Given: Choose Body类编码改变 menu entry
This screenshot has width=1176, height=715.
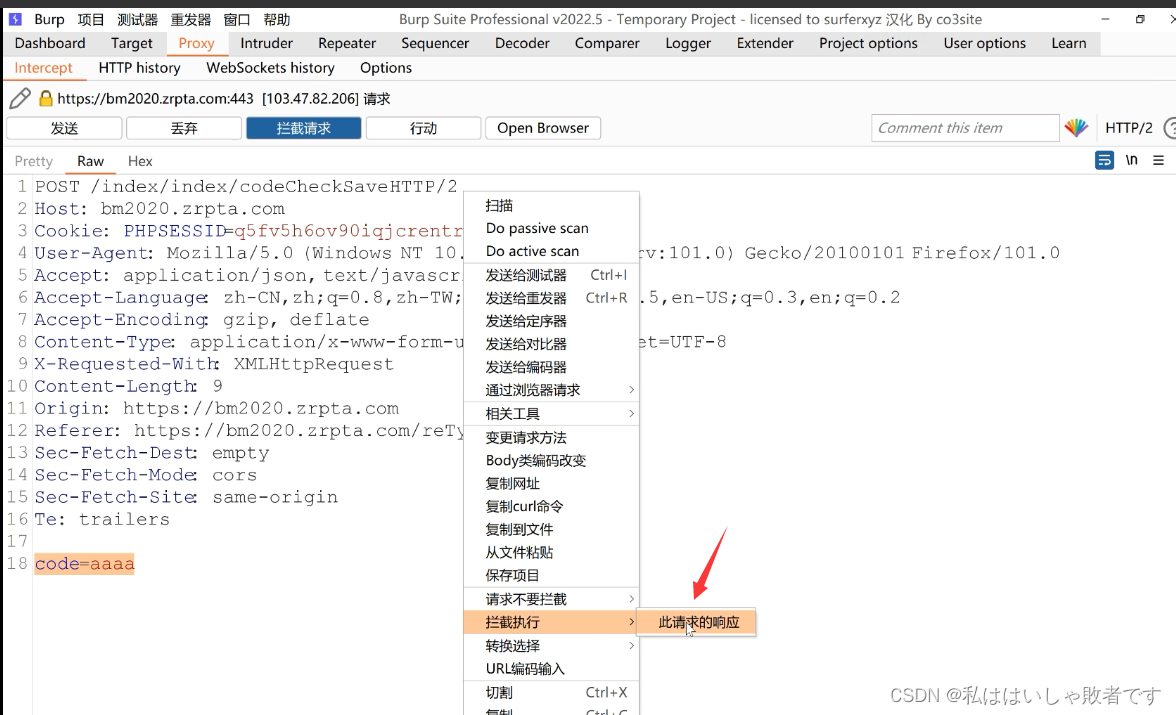Looking at the screenshot, I should tap(552, 461).
